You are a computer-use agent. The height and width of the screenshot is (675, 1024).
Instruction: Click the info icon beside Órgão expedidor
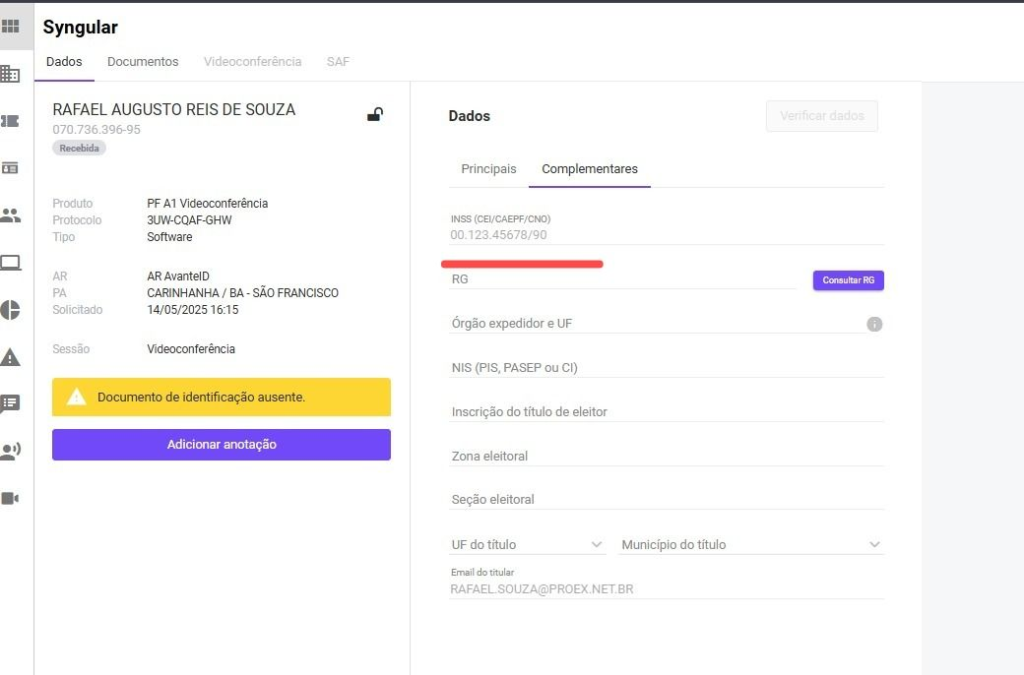point(874,324)
